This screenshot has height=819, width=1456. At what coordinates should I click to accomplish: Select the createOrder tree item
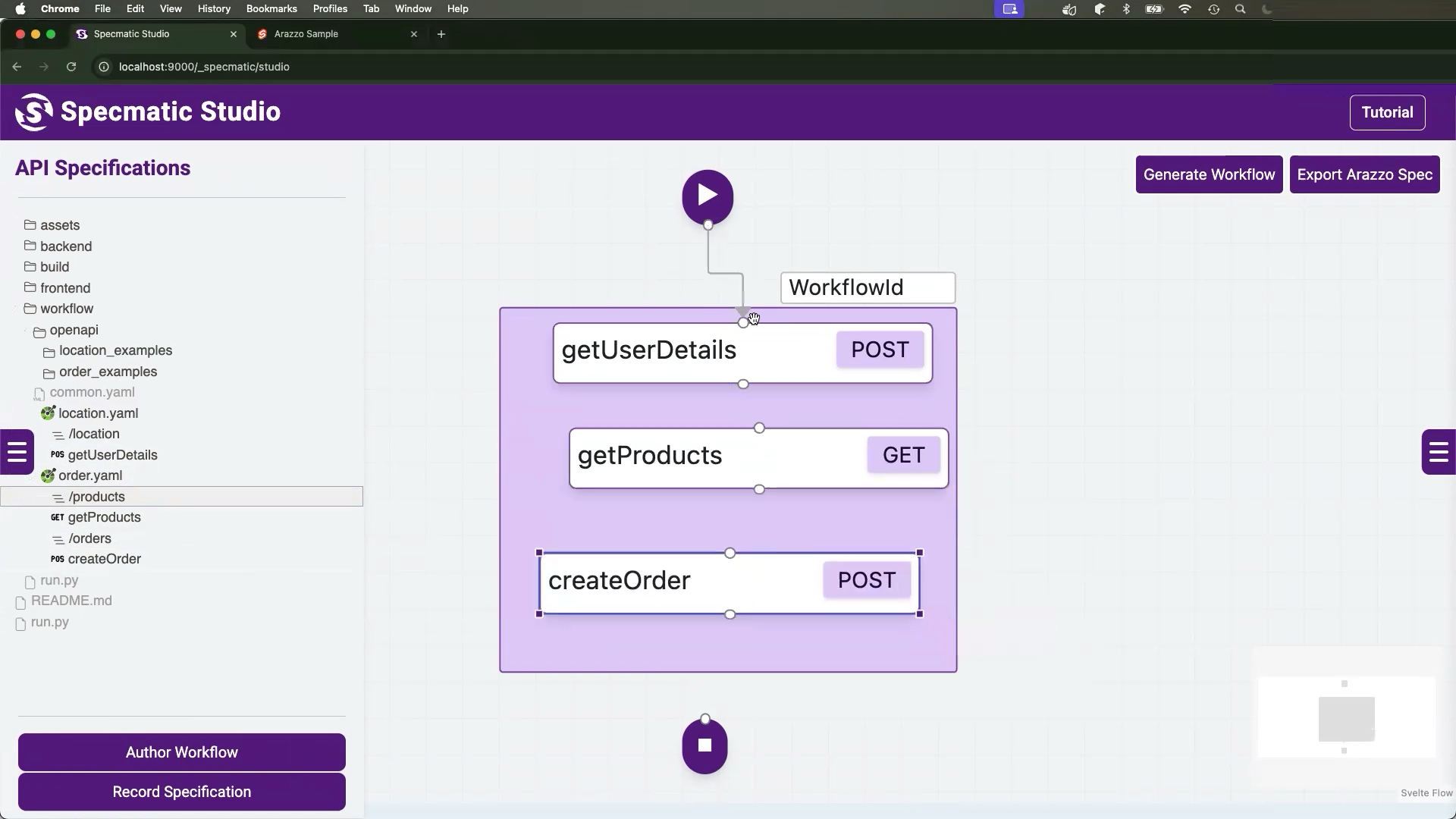tap(104, 559)
